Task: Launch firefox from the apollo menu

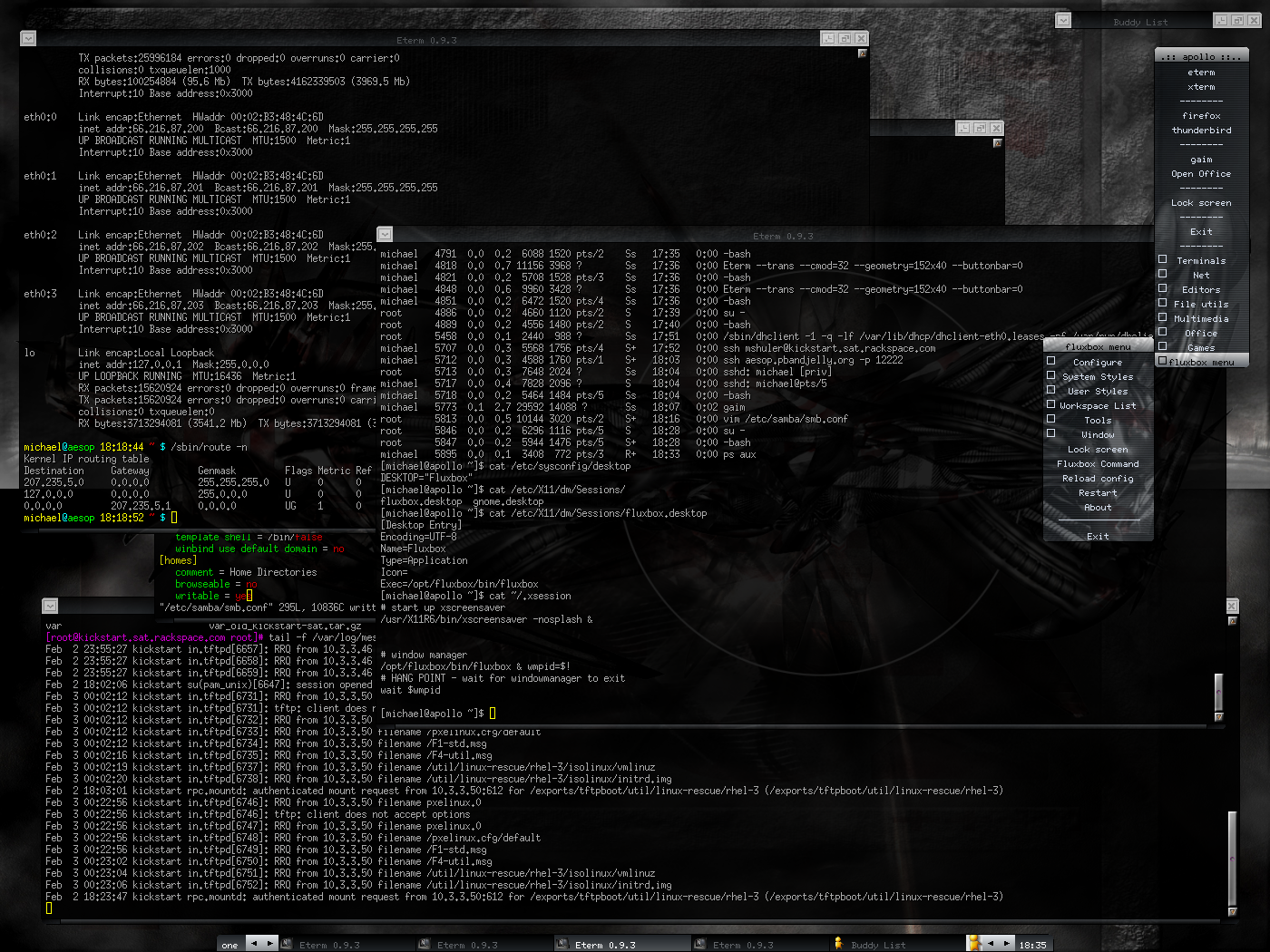Action: click(x=1201, y=115)
